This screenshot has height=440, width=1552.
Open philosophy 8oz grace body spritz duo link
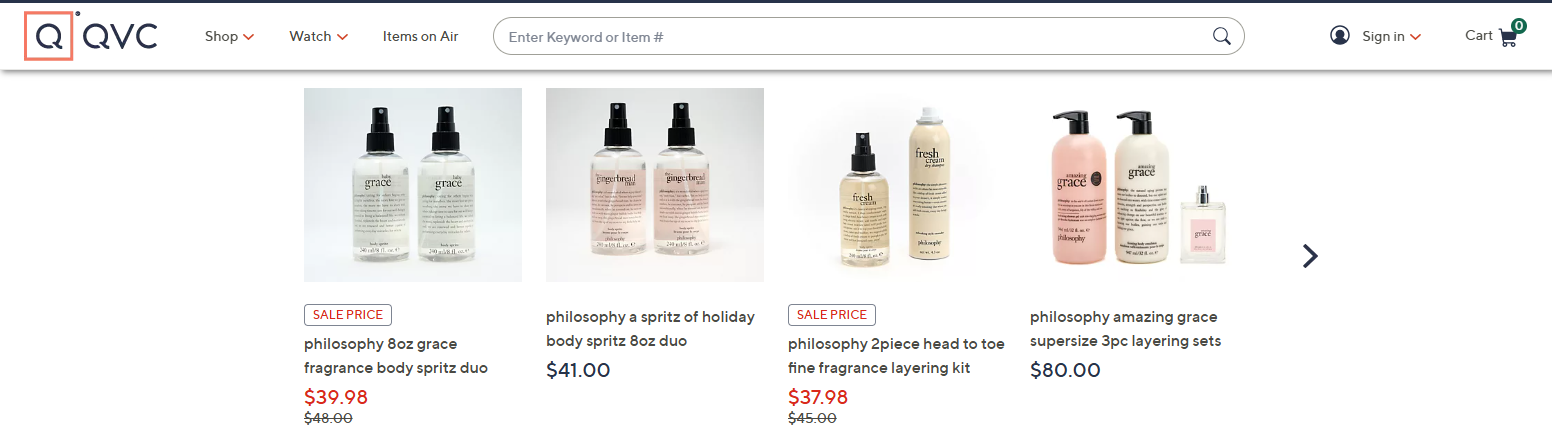click(x=396, y=356)
